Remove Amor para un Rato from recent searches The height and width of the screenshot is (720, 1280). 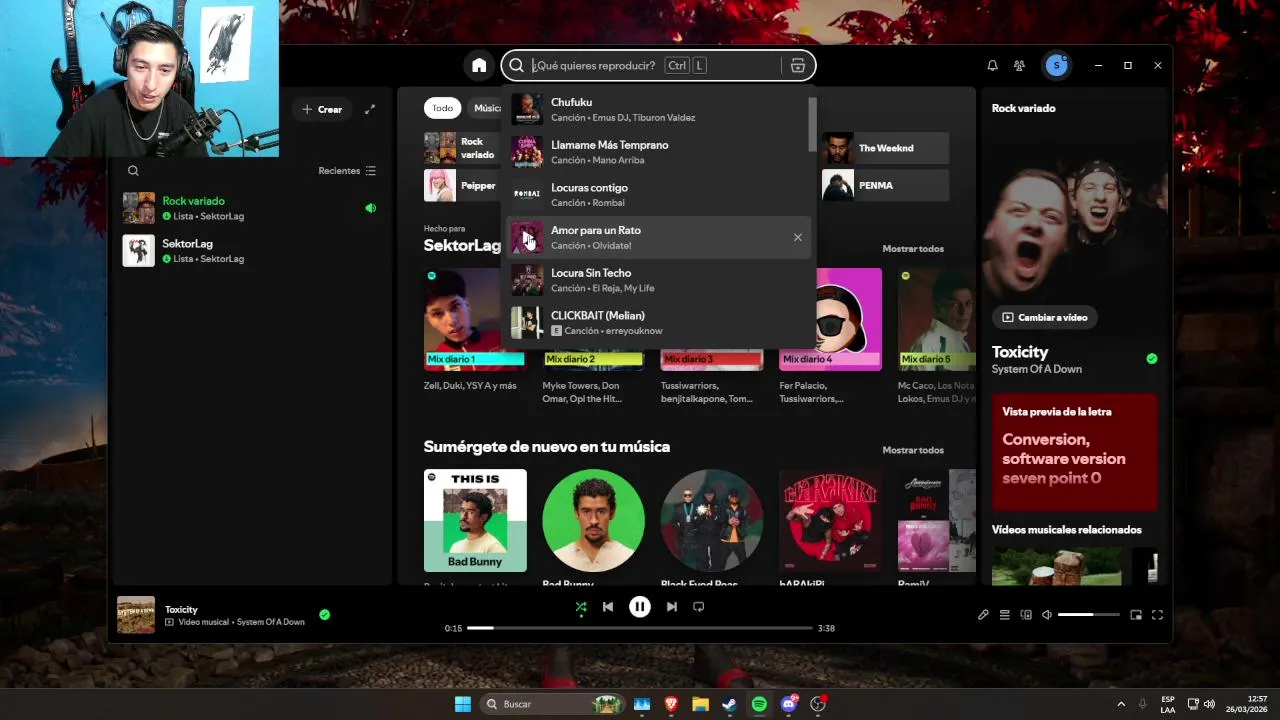(x=797, y=237)
